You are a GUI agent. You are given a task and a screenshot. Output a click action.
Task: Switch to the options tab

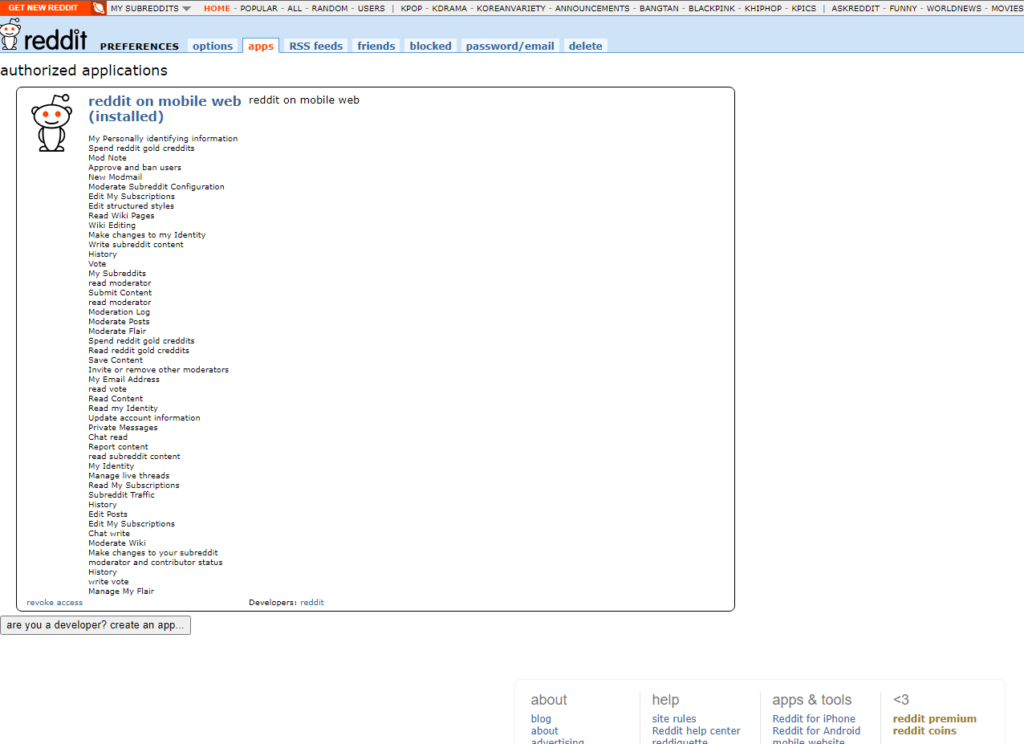pyautogui.click(x=212, y=46)
